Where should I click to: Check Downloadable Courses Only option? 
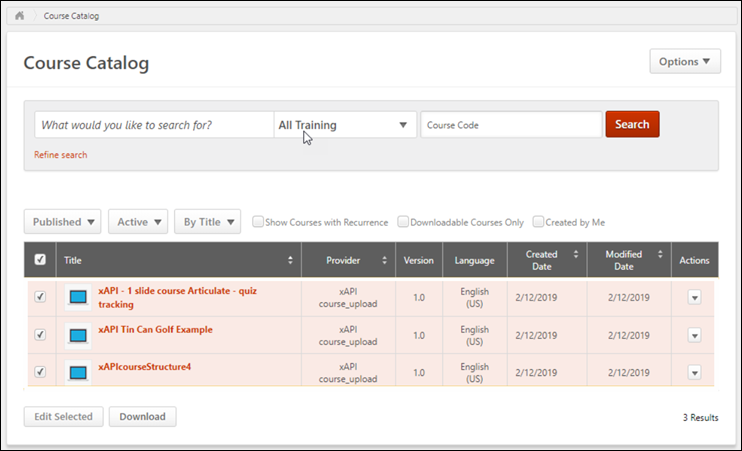[x=403, y=222]
